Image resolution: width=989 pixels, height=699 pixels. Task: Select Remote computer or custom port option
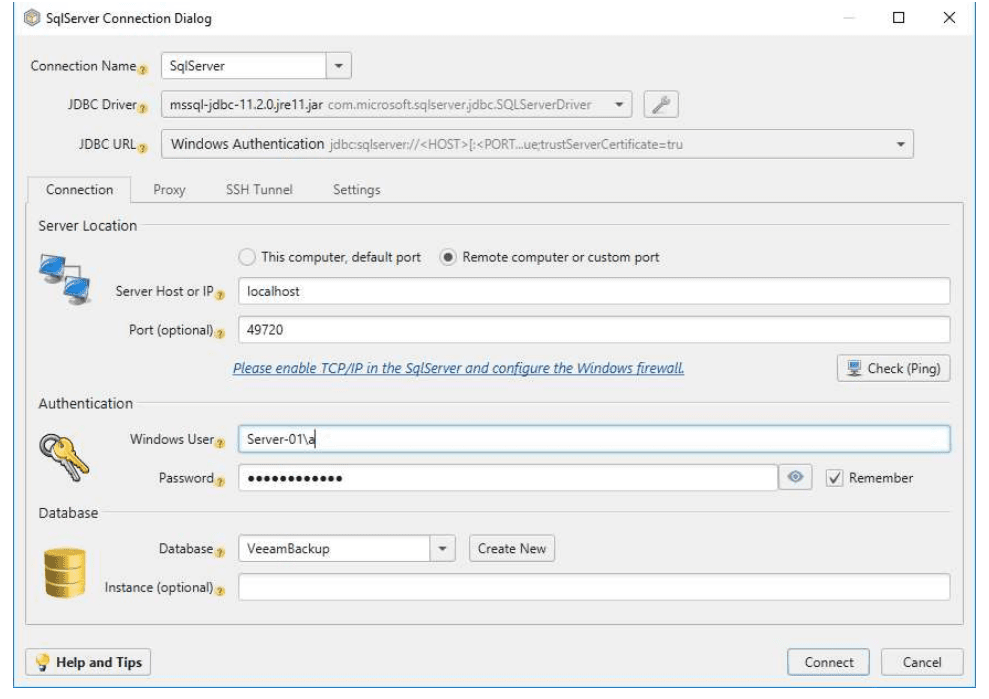tap(448, 257)
